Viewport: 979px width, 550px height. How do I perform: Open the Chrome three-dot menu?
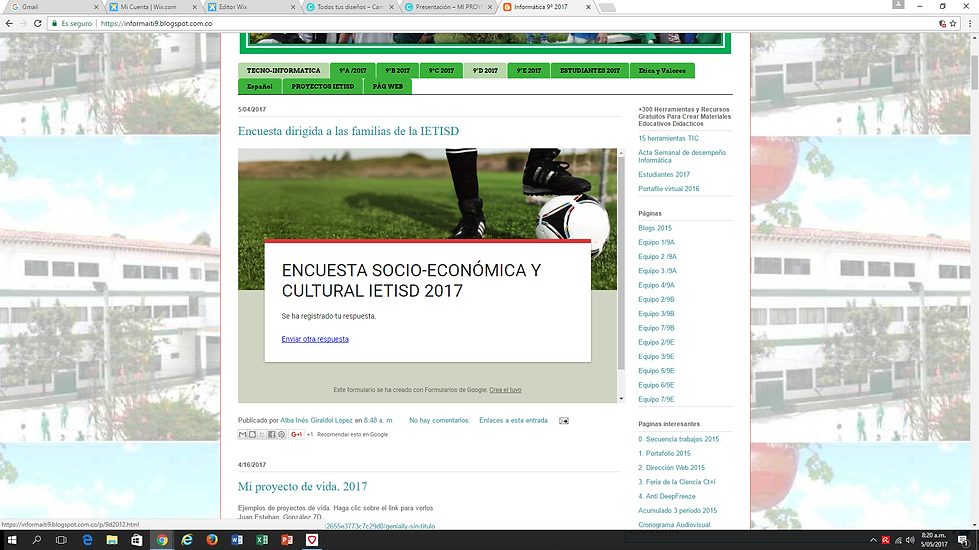pos(970,24)
